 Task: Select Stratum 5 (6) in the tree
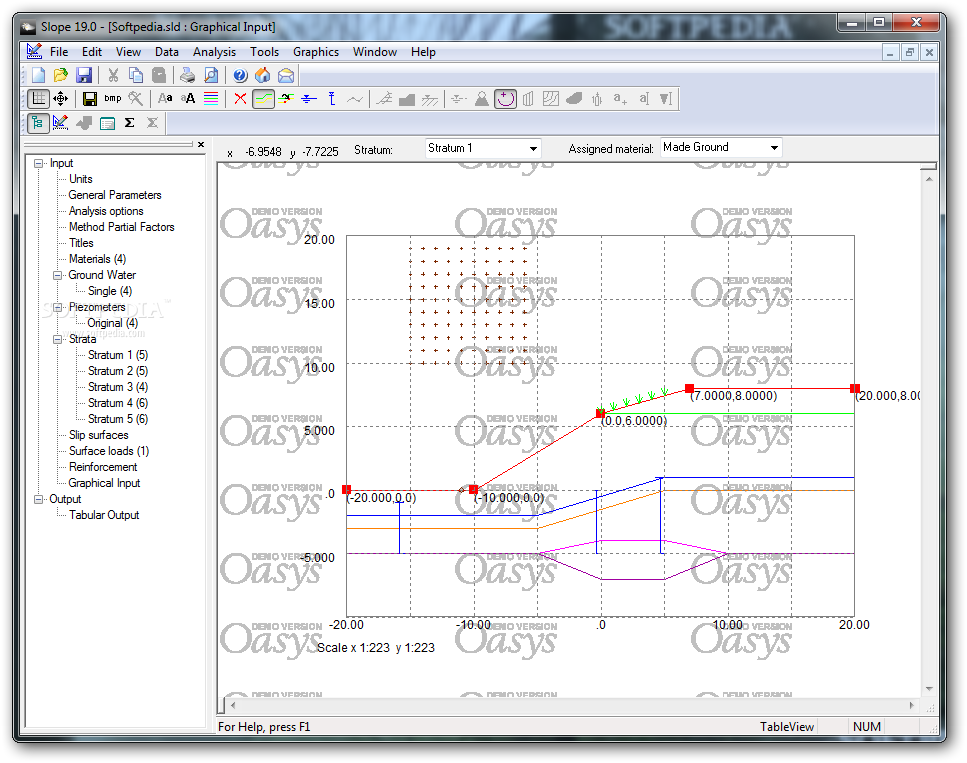(x=118, y=419)
